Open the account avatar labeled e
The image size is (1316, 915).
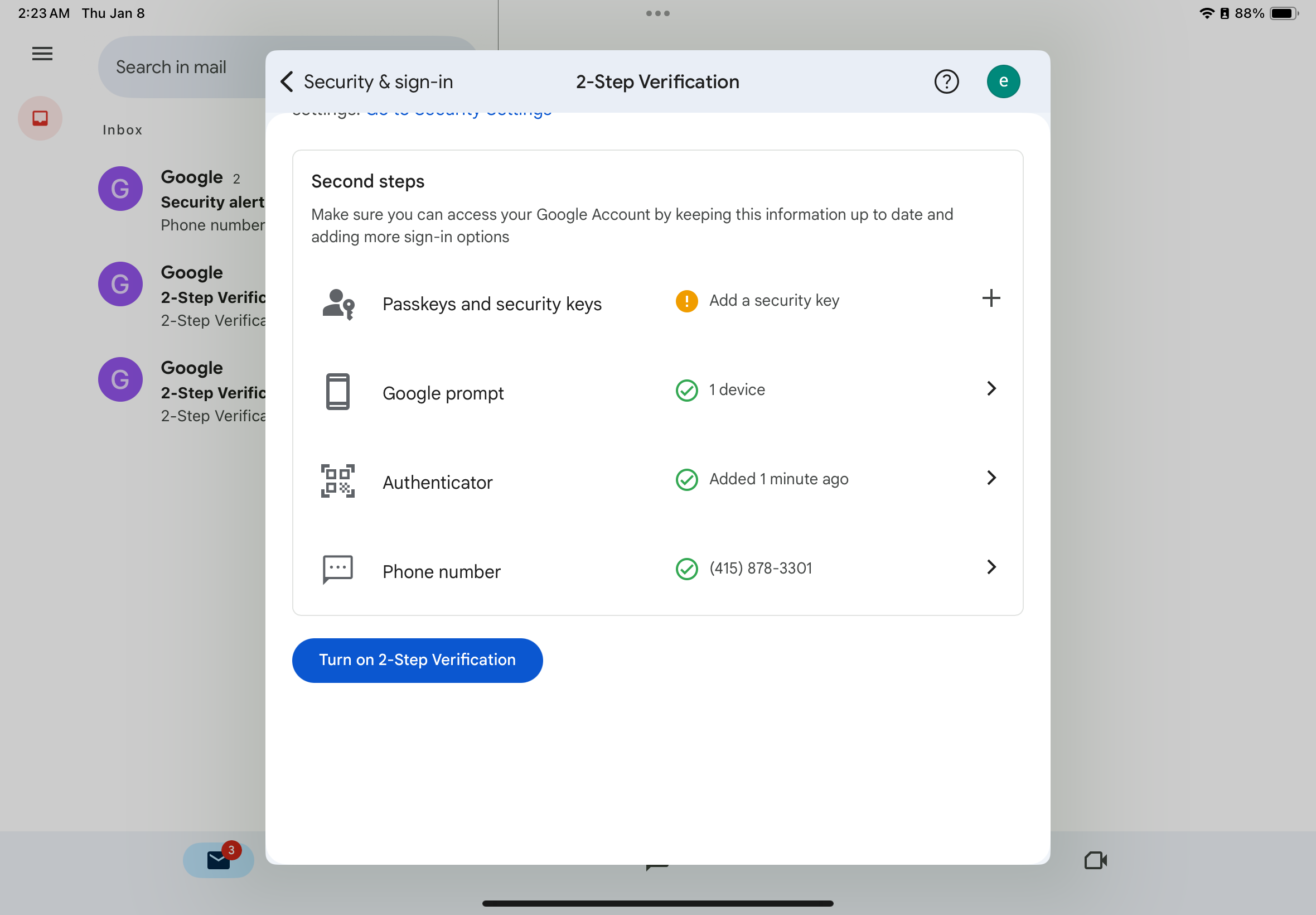click(1003, 81)
